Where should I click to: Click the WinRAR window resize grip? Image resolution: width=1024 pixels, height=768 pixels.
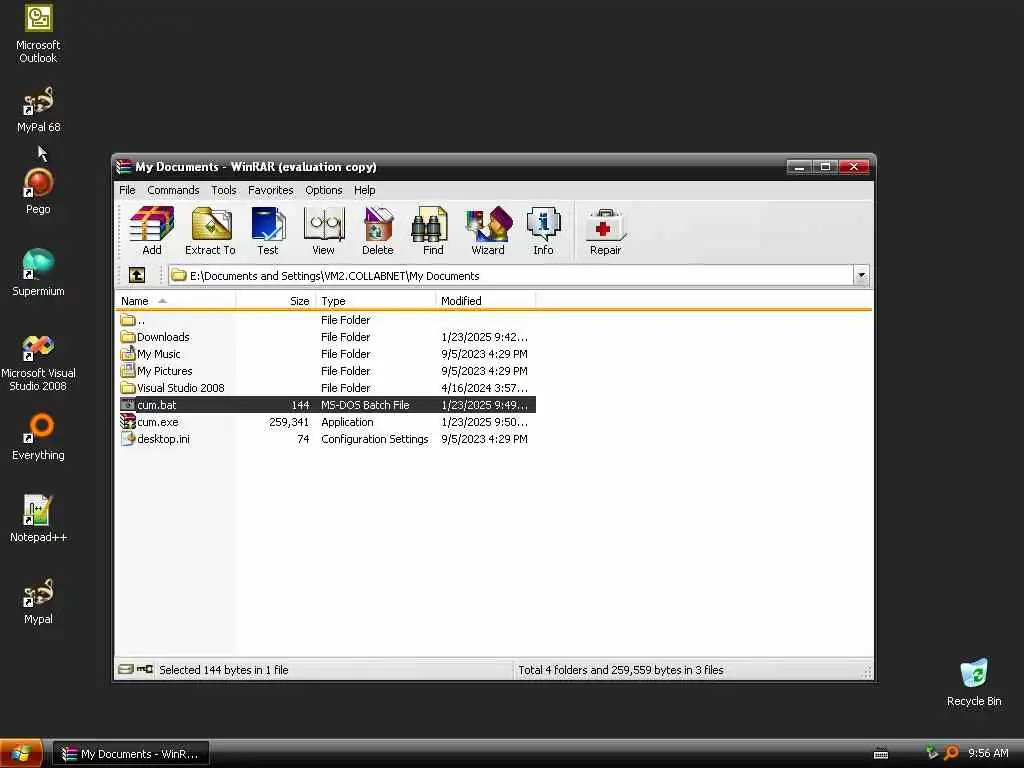click(x=867, y=672)
